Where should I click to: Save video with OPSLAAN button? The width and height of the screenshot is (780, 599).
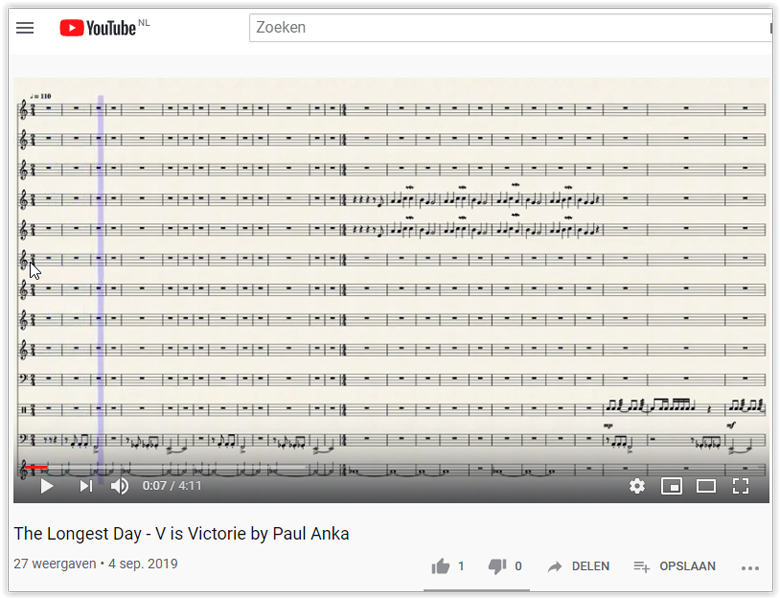point(675,566)
